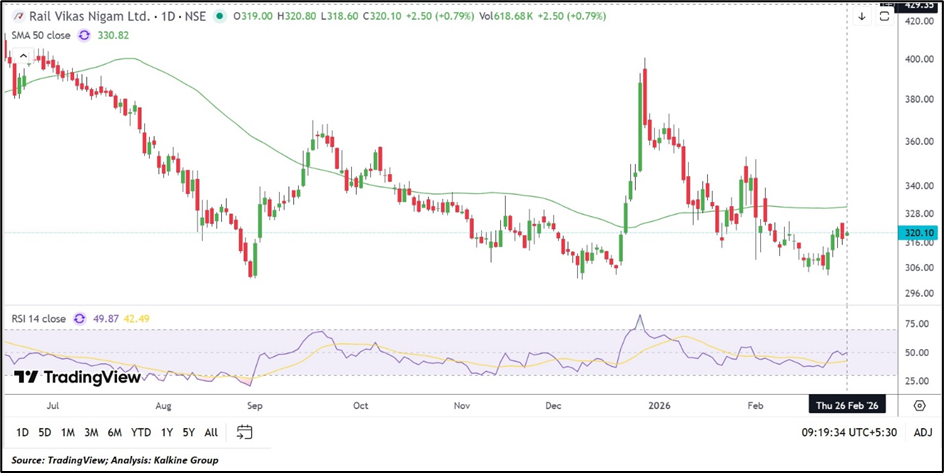The image size is (944, 473).
Task: Open the SMA 50 close indicator legend
Action: click(x=38, y=35)
